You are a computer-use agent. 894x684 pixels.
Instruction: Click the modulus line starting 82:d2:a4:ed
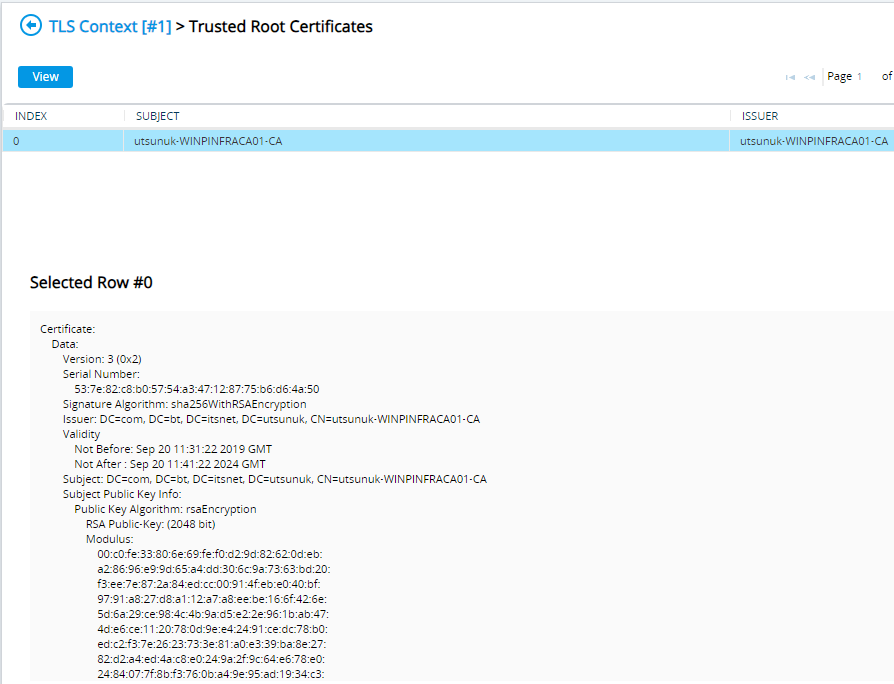[211, 659]
